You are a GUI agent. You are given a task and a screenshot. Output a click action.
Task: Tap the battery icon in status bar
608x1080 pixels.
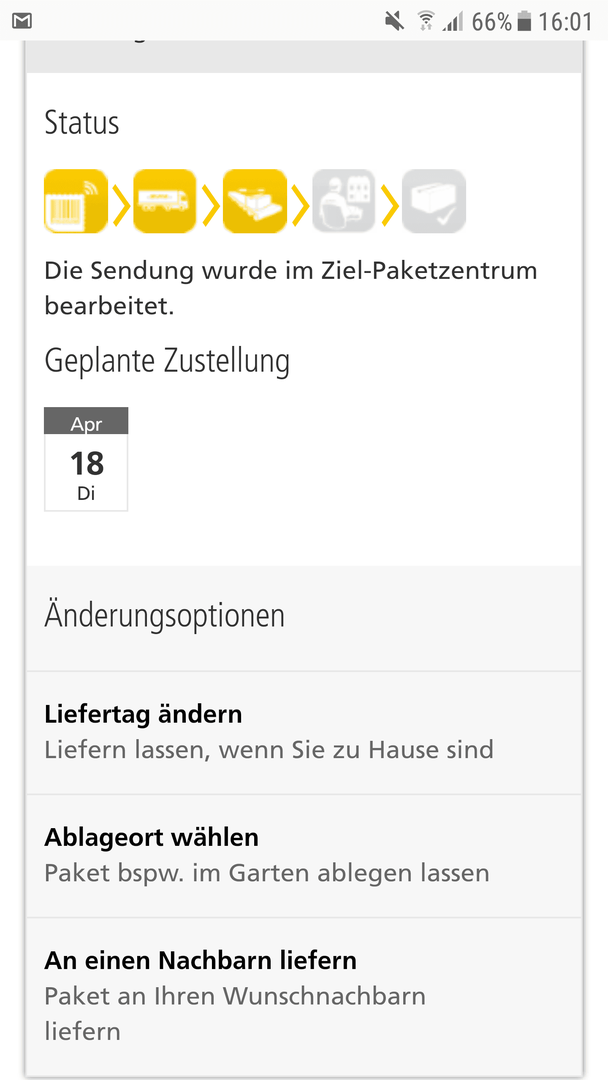click(x=524, y=22)
